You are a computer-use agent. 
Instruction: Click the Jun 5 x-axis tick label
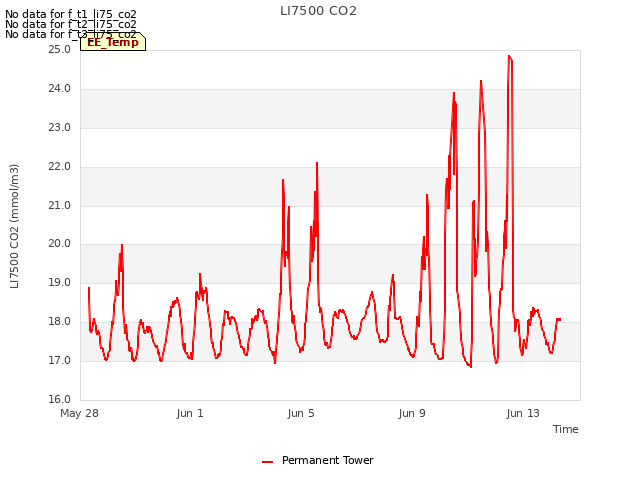(x=301, y=413)
